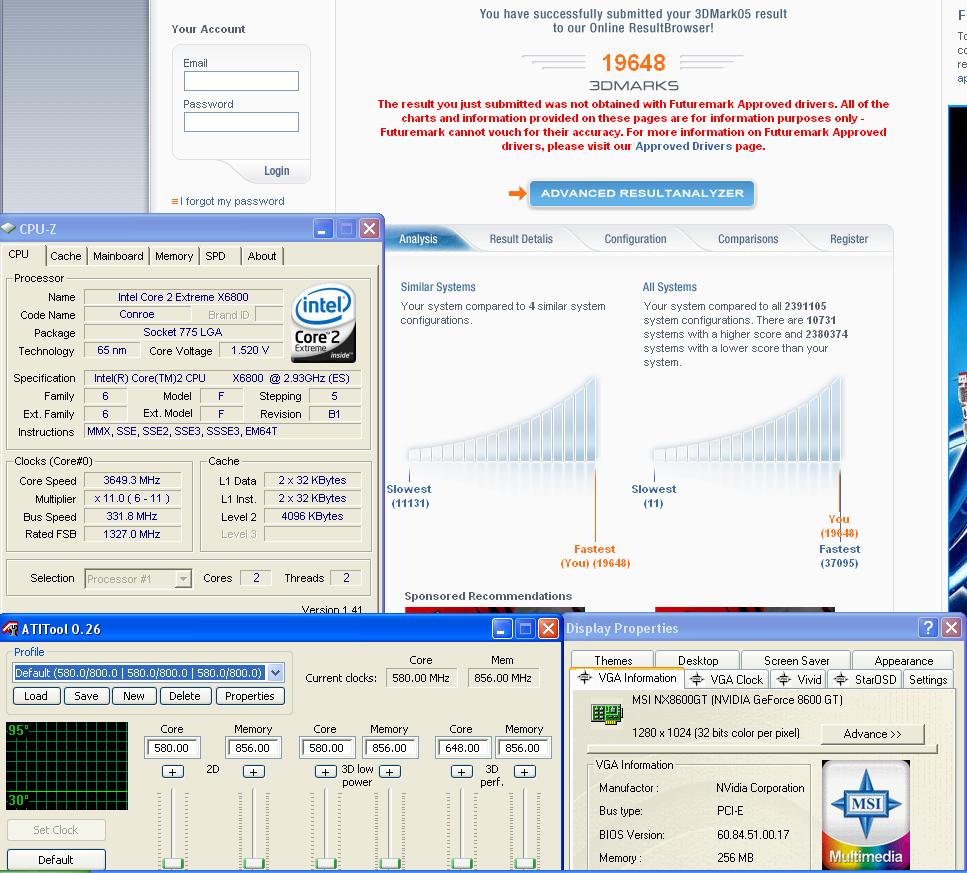Click the 3D perf Core value field 648.00

(463, 748)
